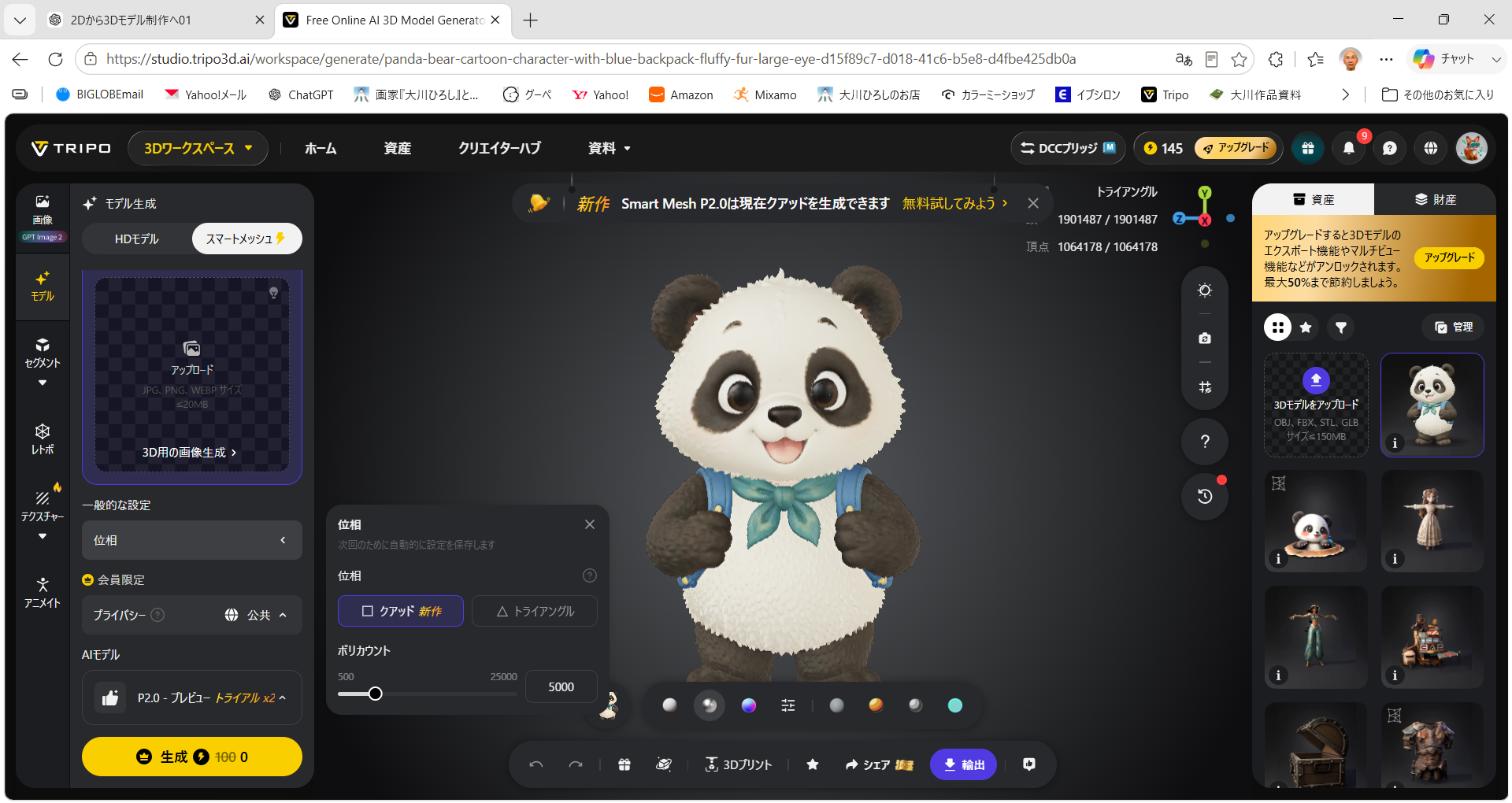Click the polycount slider handle

pyautogui.click(x=376, y=694)
